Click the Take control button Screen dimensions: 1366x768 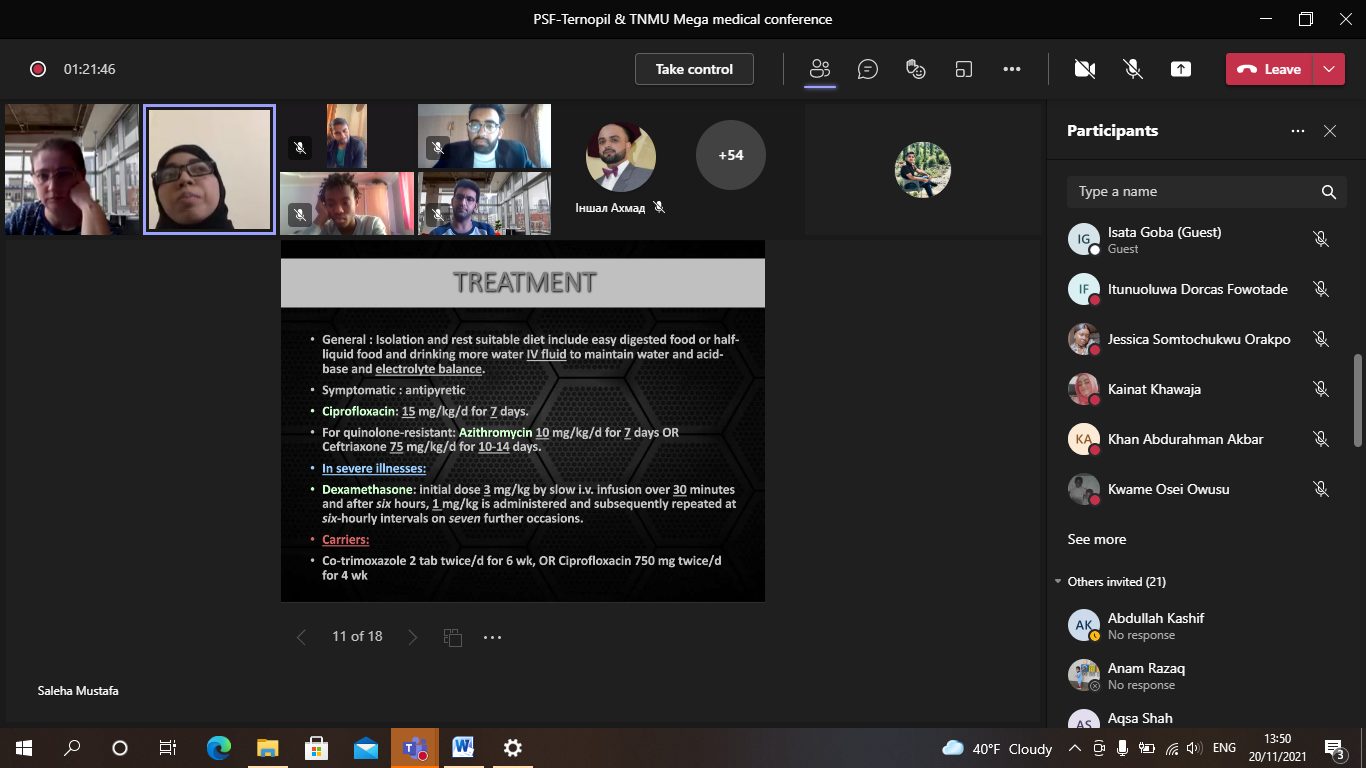[694, 69]
